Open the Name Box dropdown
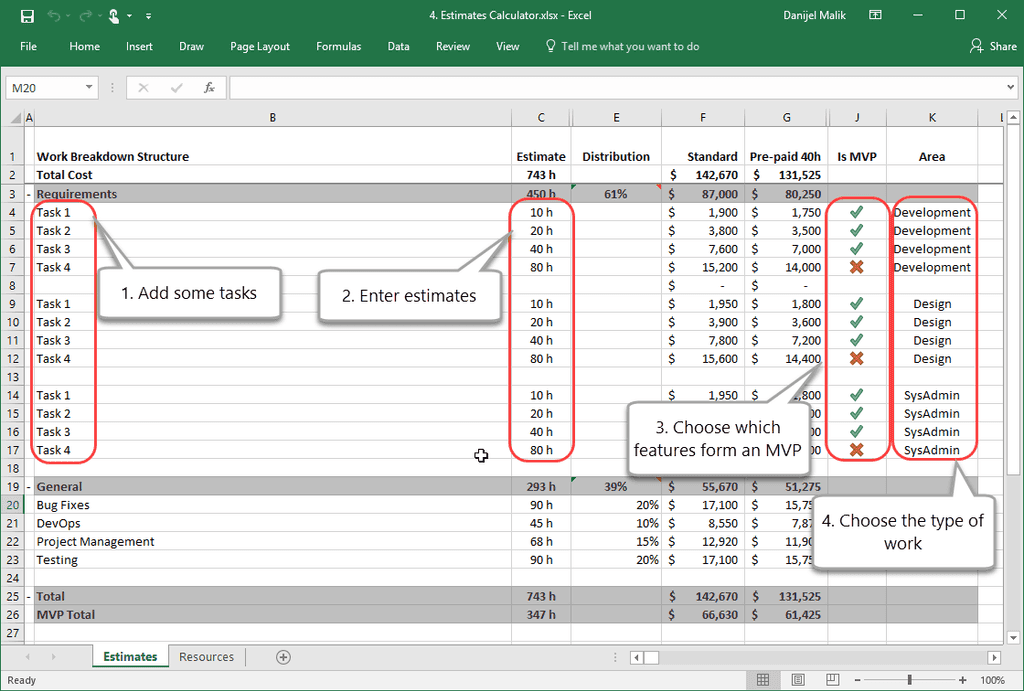The height and width of the screenshot is (691, 1024). tap(88, 87)
